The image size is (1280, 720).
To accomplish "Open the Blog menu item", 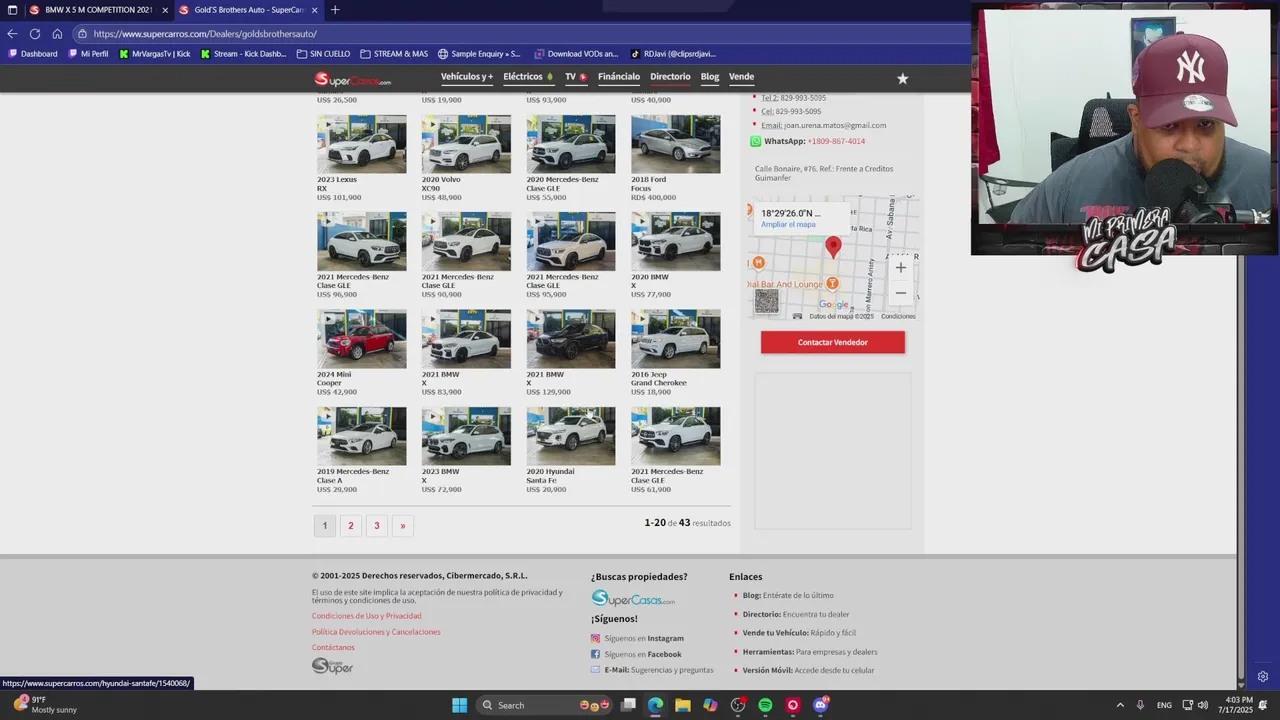I will [710, 77].
